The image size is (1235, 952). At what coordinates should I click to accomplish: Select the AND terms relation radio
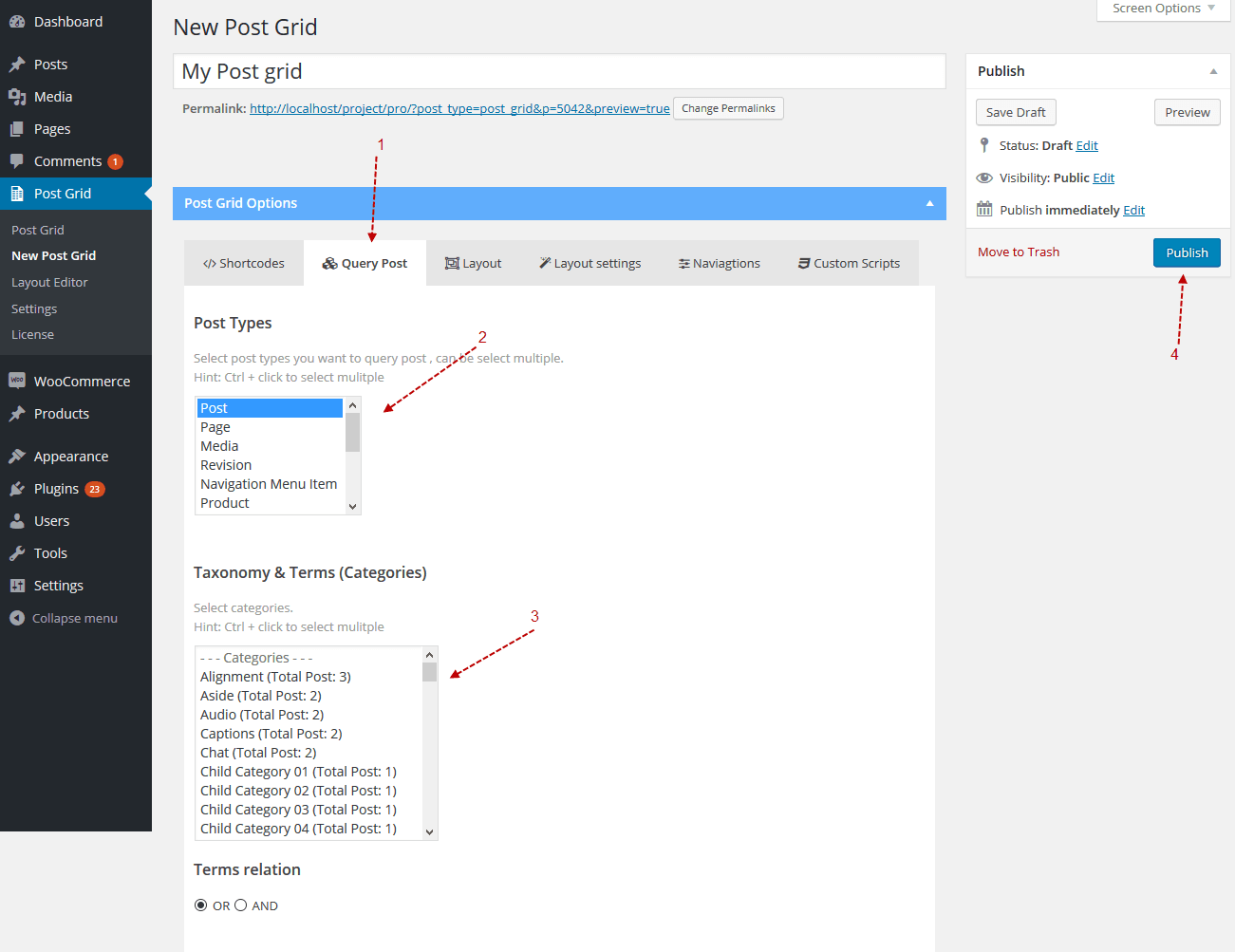(x=241, y=905)
